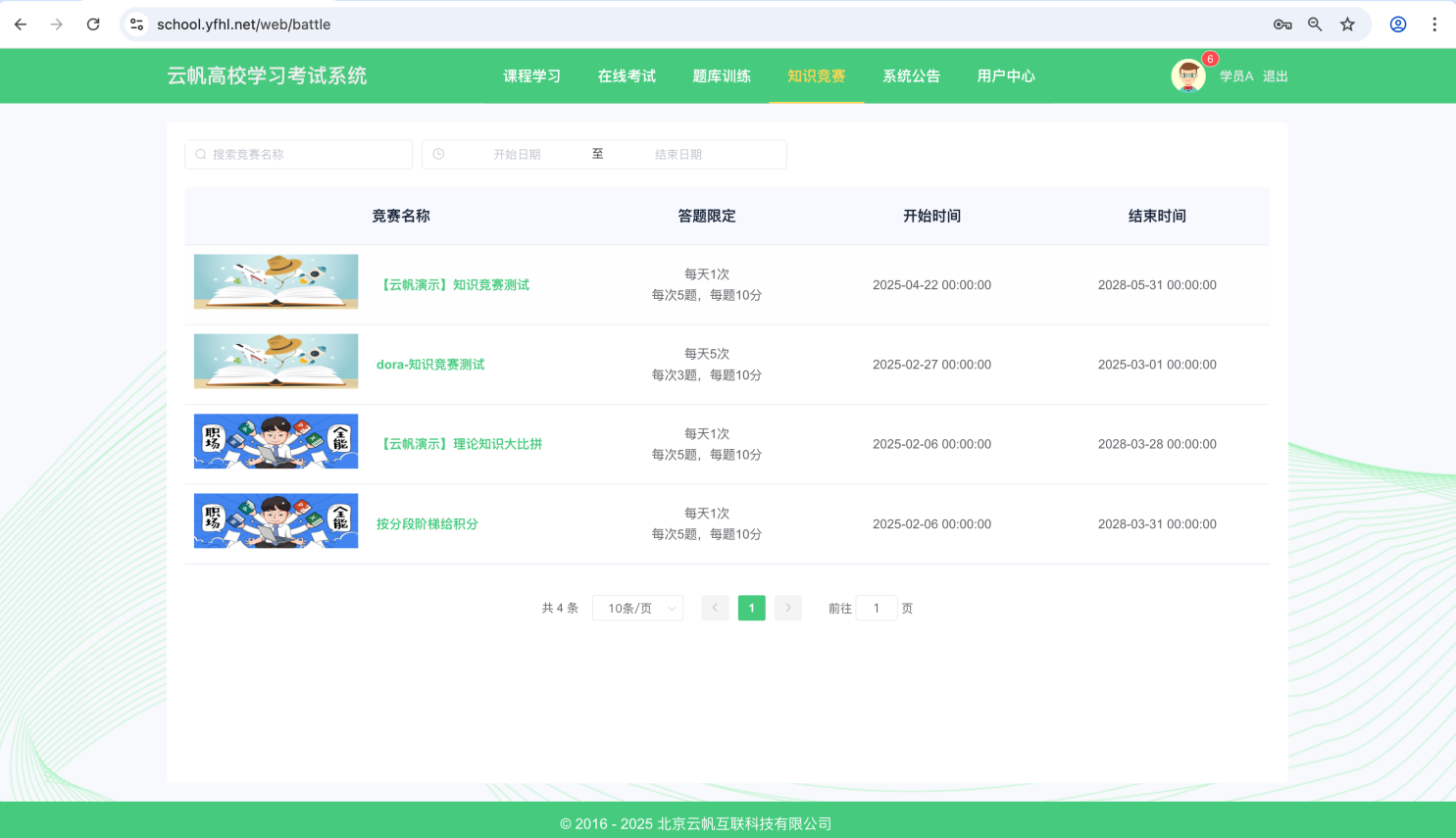Click start time 2025-02-27 00:00:00
This screenshot has height=838, width=1456.
(x=932, y=365)
